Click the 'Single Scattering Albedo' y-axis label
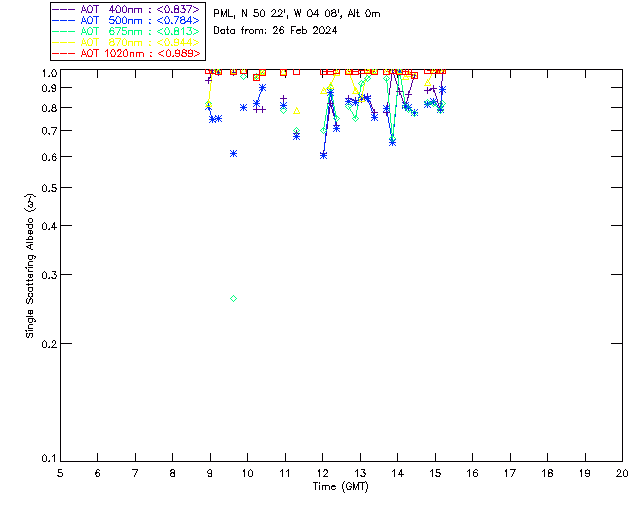 point(30,266)
